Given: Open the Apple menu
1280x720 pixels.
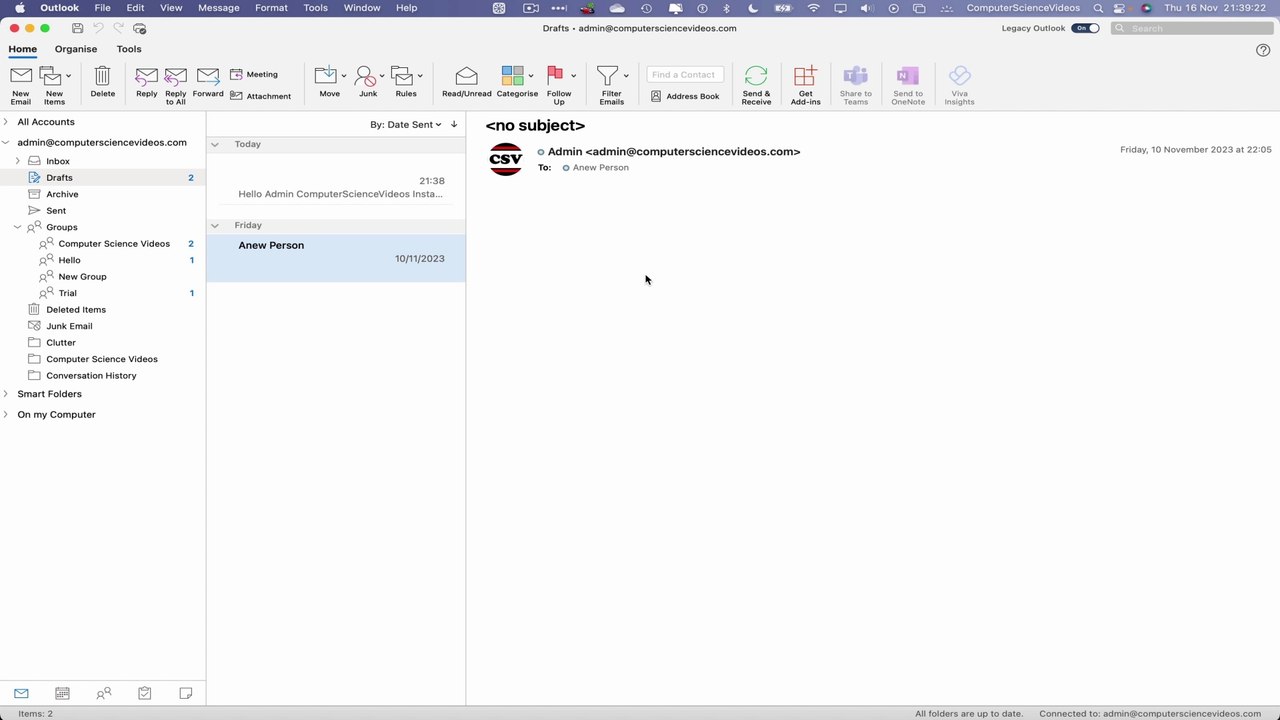Looking at the screenshot, I should 19,8.
